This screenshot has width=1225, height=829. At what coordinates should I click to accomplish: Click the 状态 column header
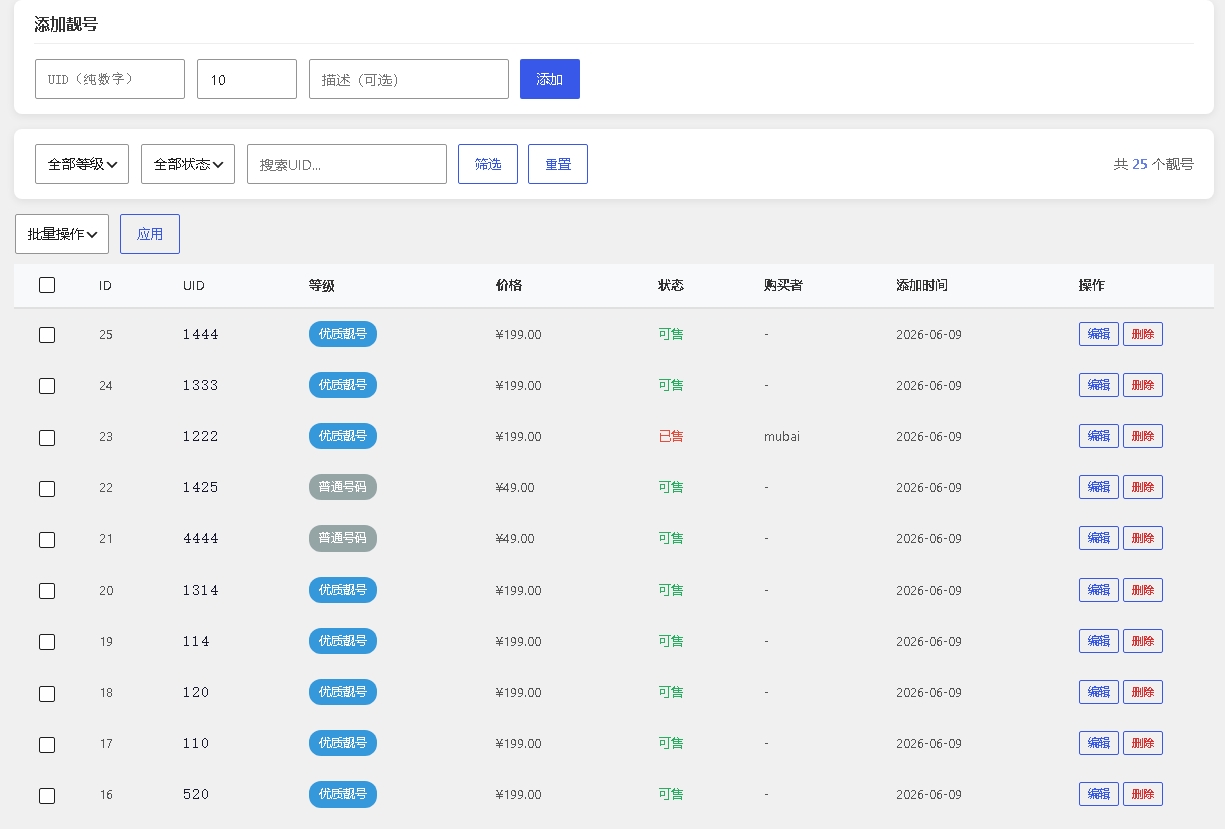tap(671, 286)
